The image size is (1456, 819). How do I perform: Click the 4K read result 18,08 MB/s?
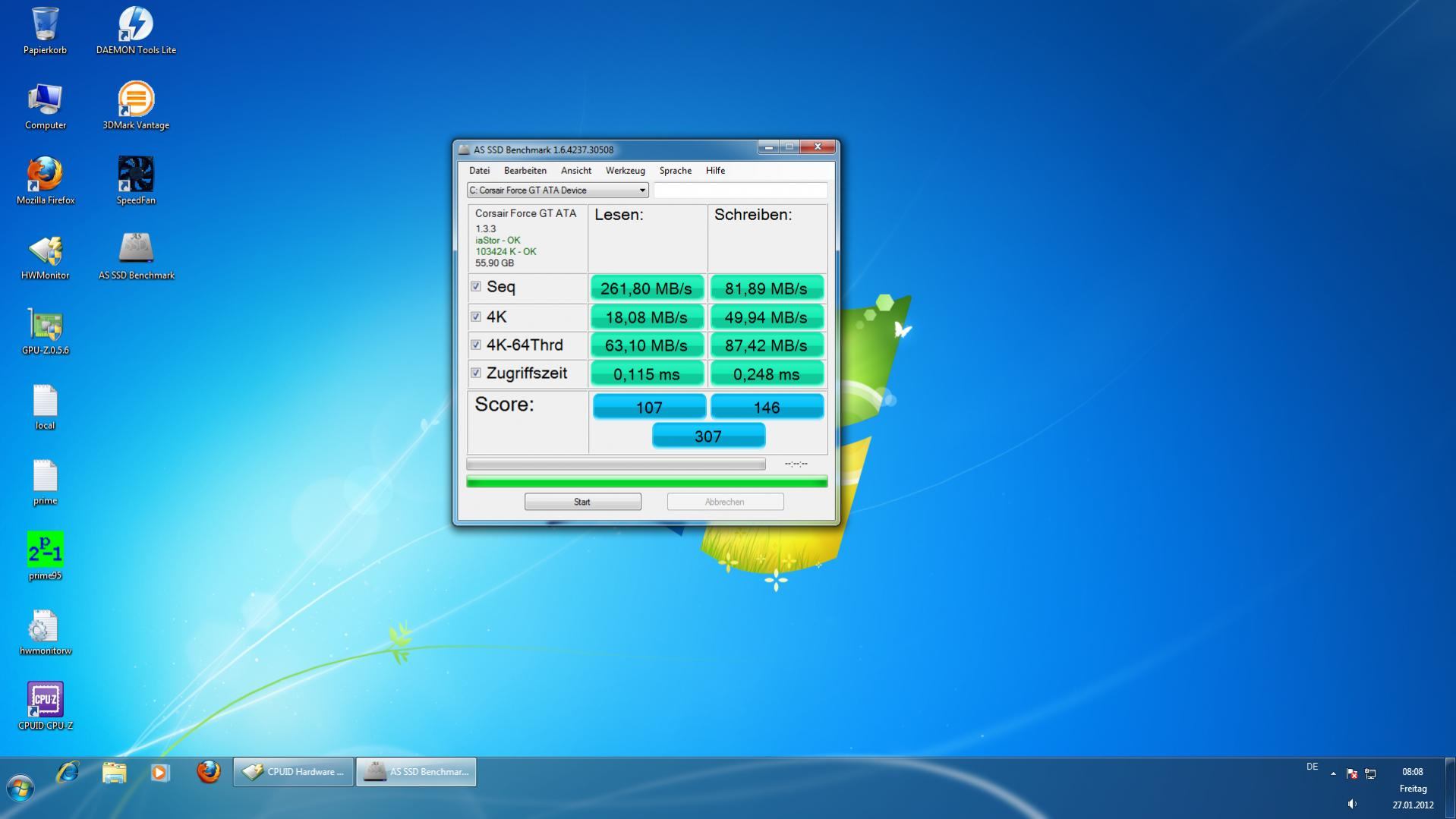click(x=647, y=317)
